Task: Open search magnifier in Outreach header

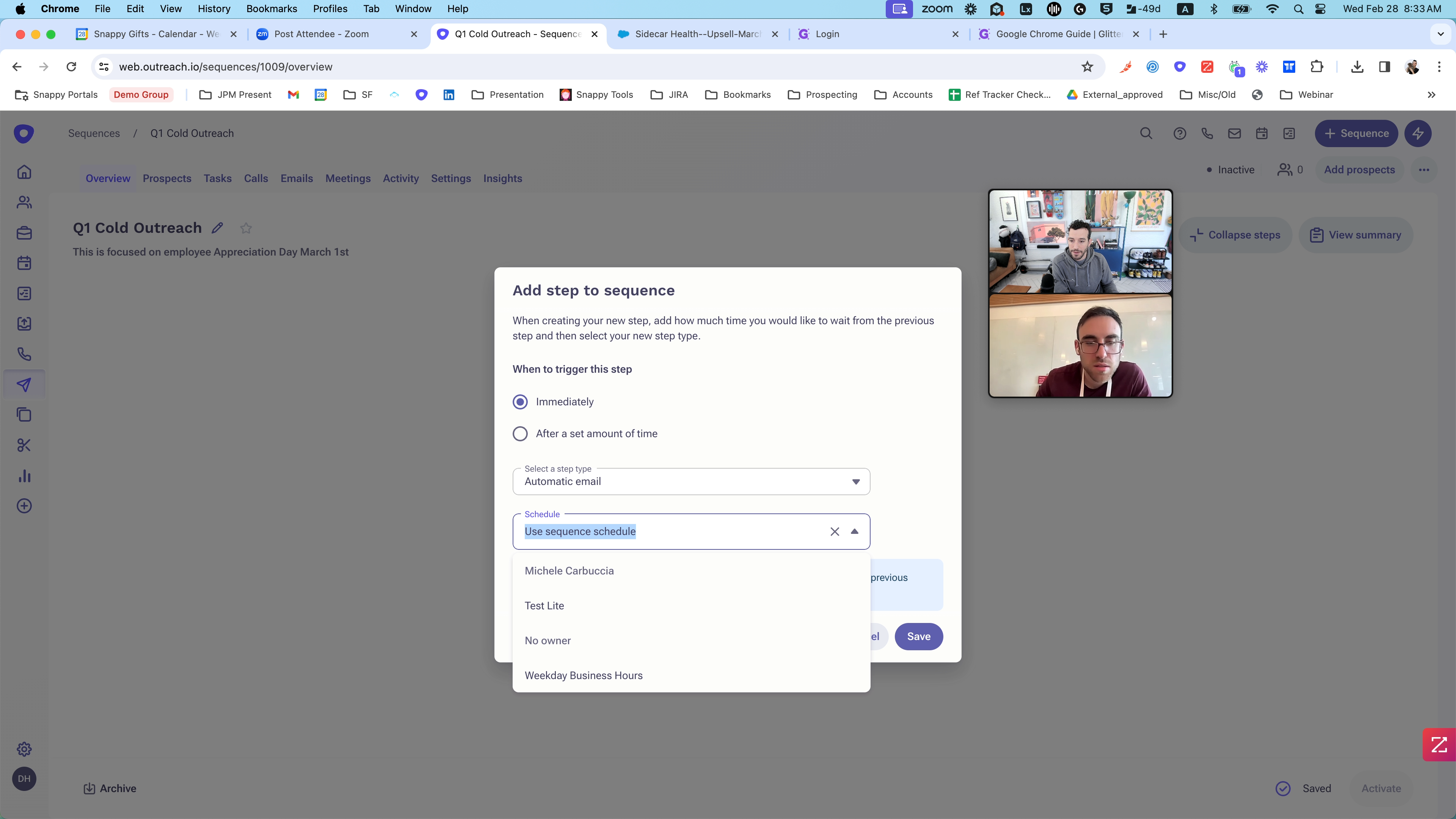Action: click(1146, 133)
